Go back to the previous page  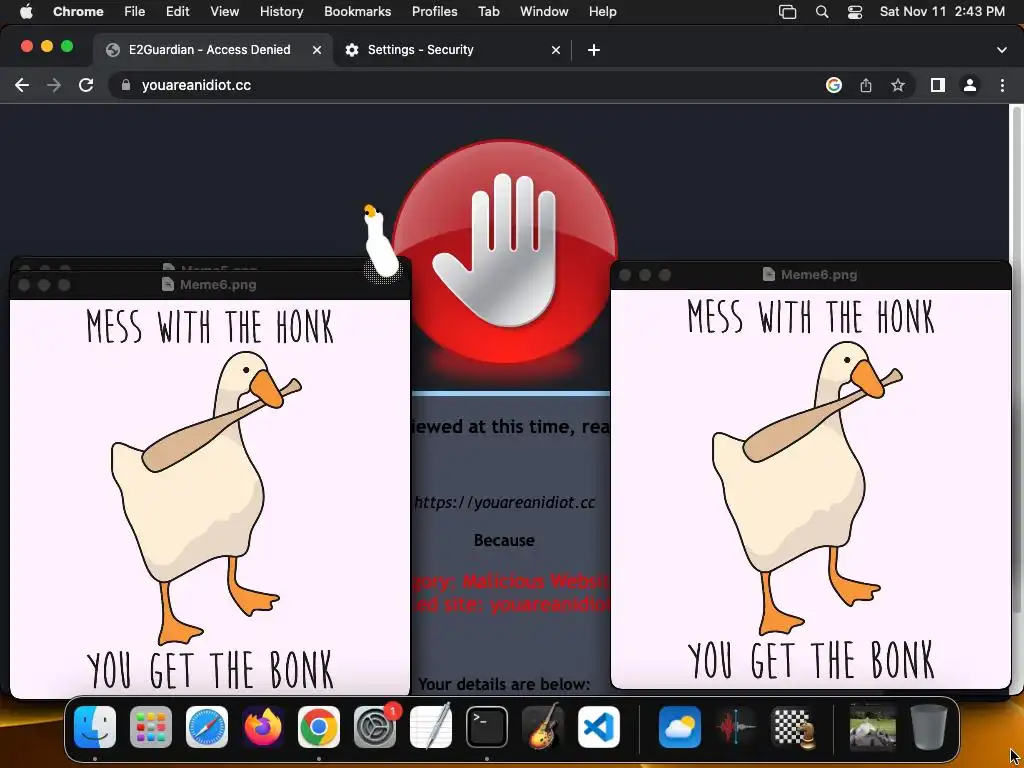point(22,86)
